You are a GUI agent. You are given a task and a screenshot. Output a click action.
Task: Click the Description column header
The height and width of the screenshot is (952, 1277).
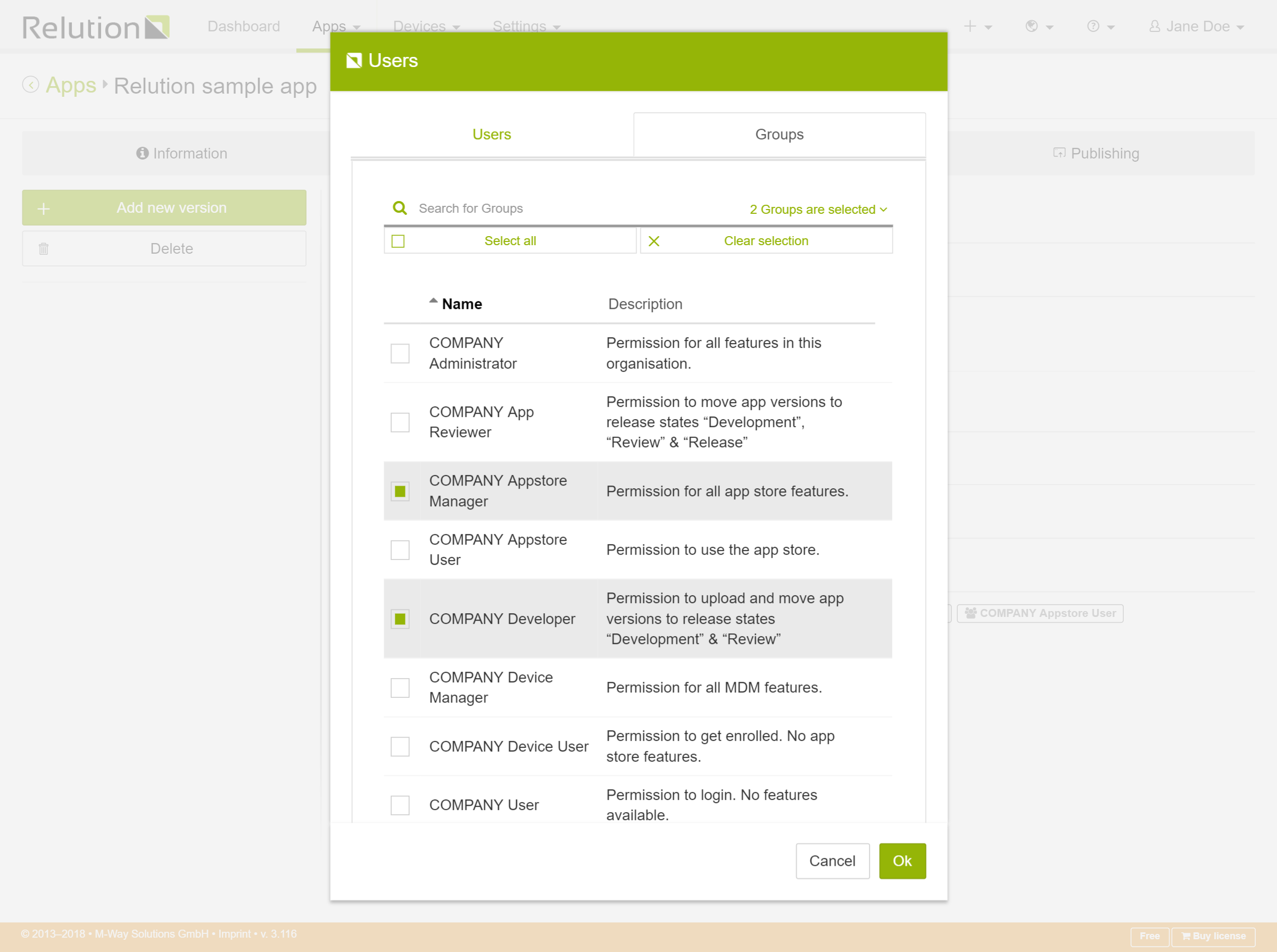645,304
